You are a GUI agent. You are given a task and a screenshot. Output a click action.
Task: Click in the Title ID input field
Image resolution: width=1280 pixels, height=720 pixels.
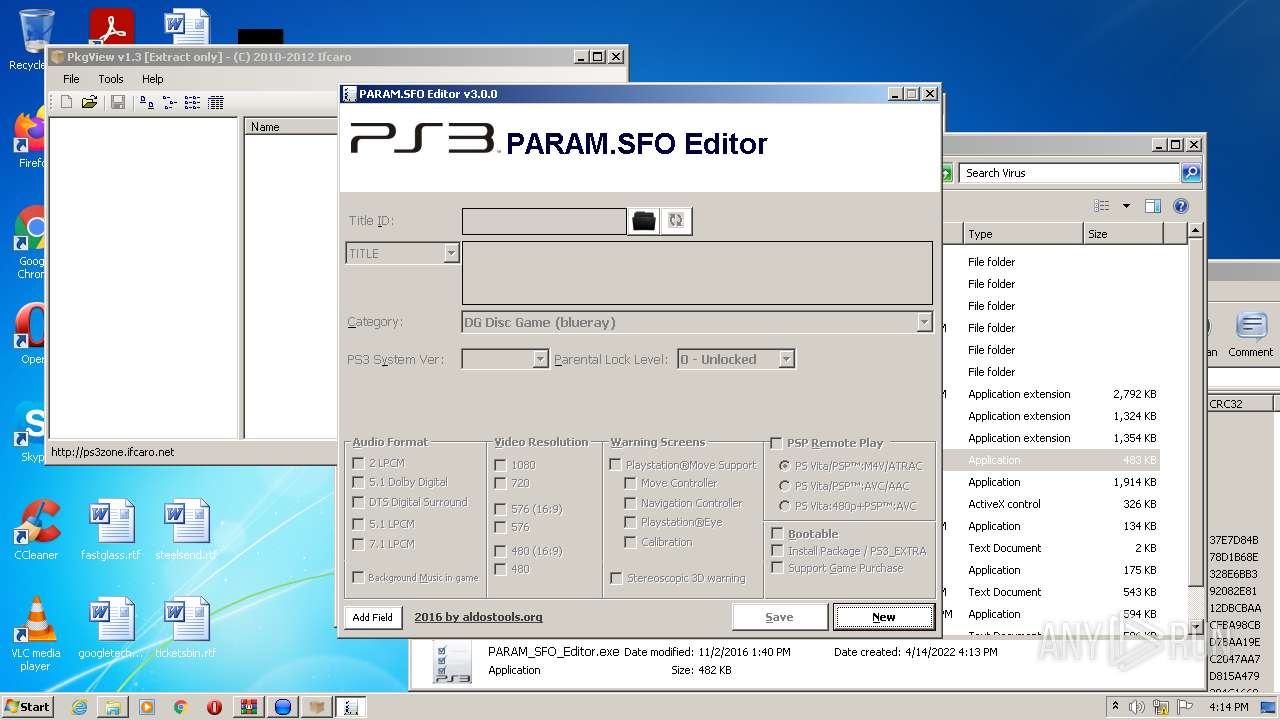[x=544, y=221]
